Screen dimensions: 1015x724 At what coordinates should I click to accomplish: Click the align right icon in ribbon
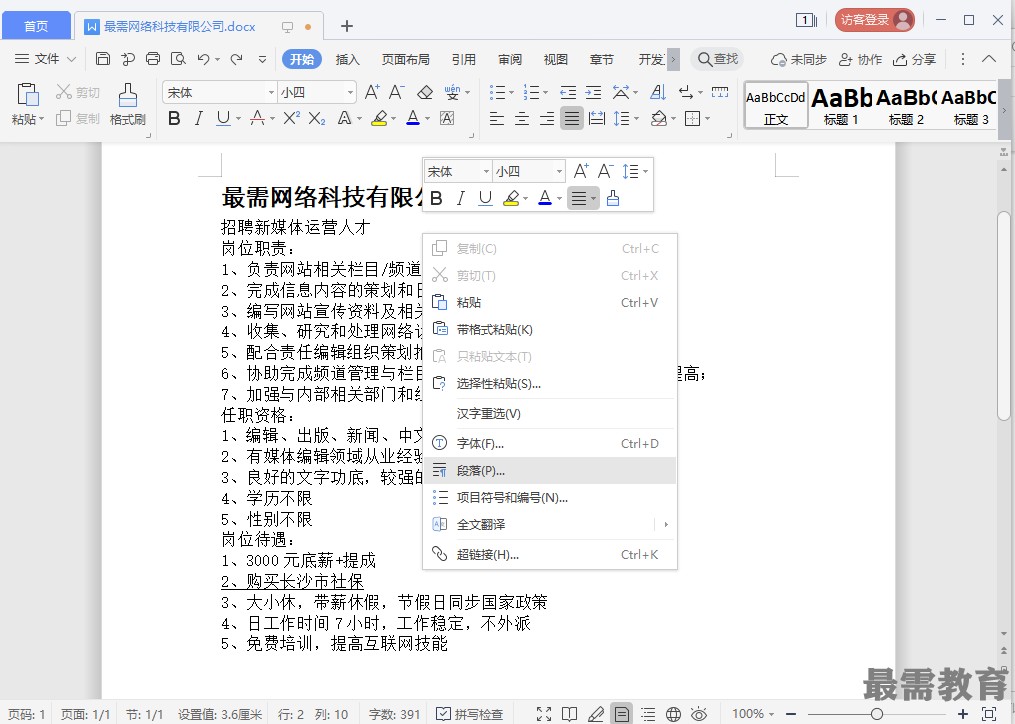547,119
